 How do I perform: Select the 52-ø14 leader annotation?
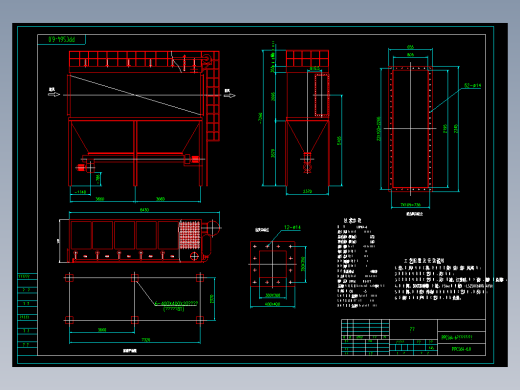[473, 86]
